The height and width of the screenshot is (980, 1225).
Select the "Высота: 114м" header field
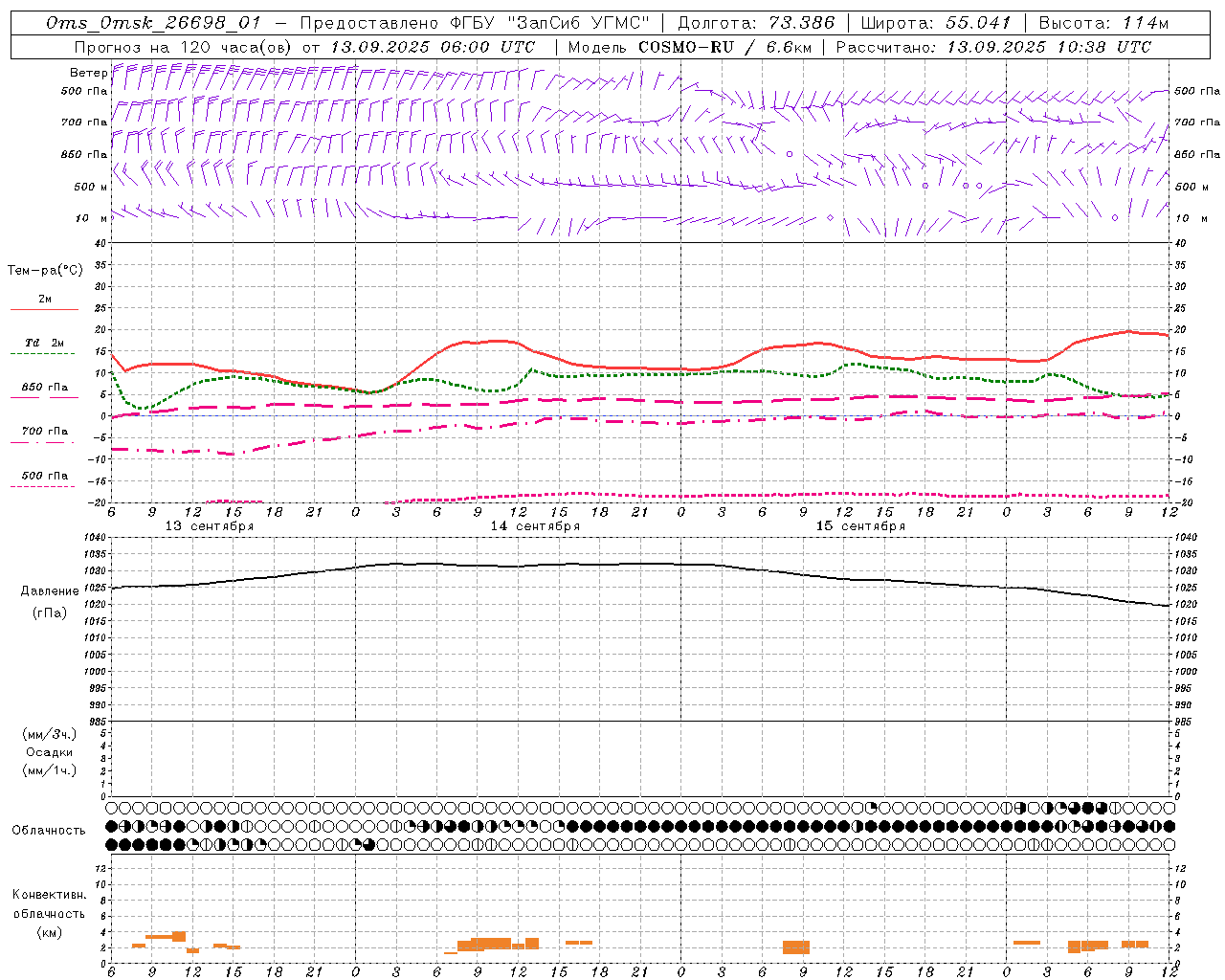[x=1103, y=23]
